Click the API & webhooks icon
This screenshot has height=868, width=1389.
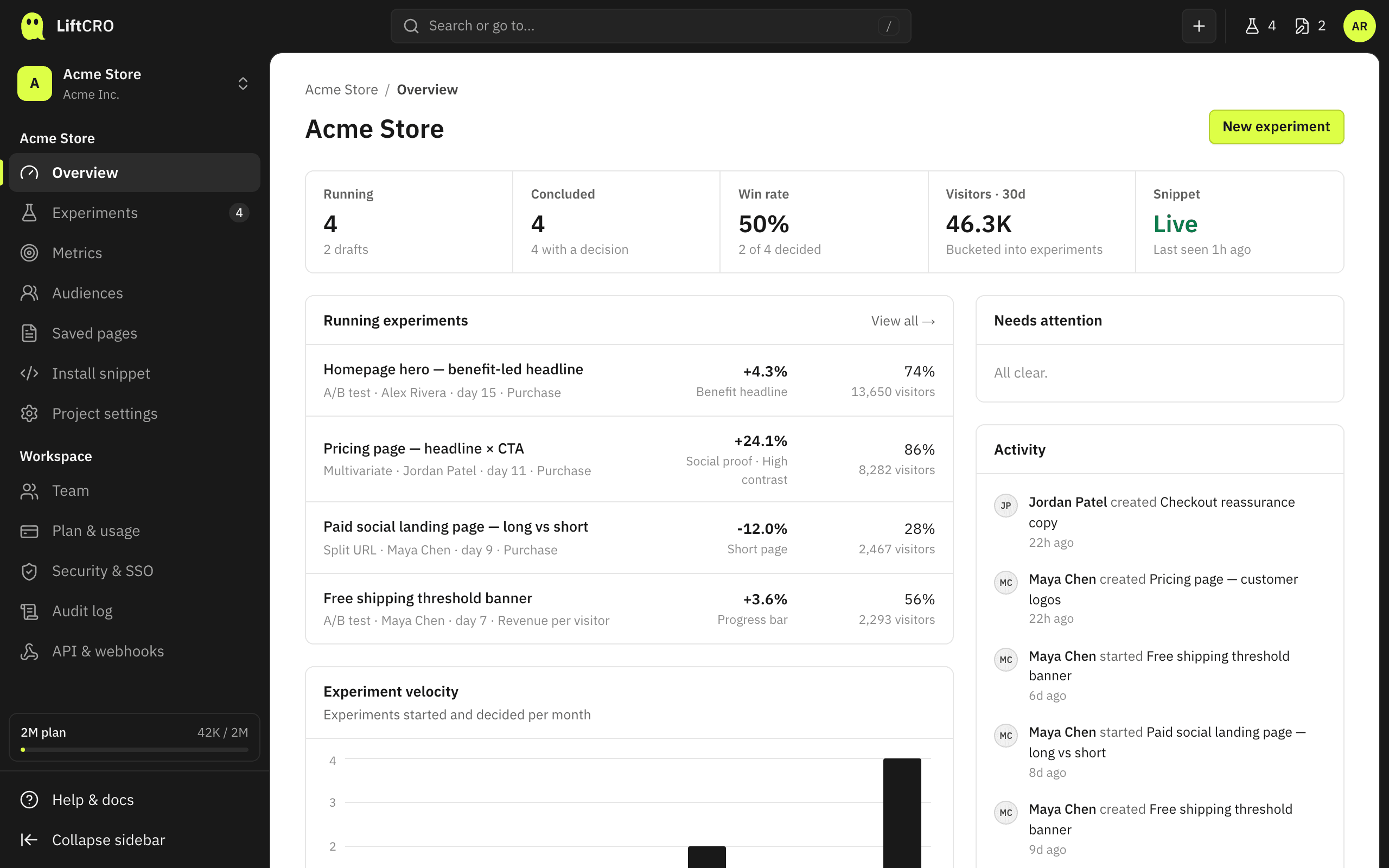tap(29, 652)
